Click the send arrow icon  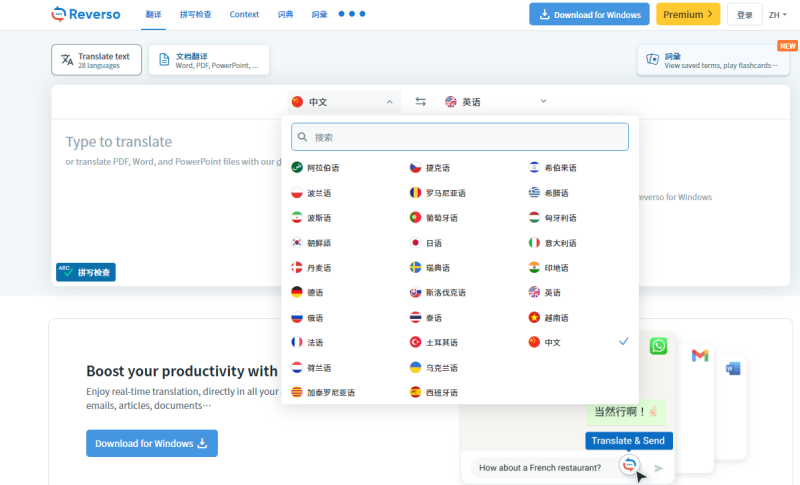pos(658,467)
